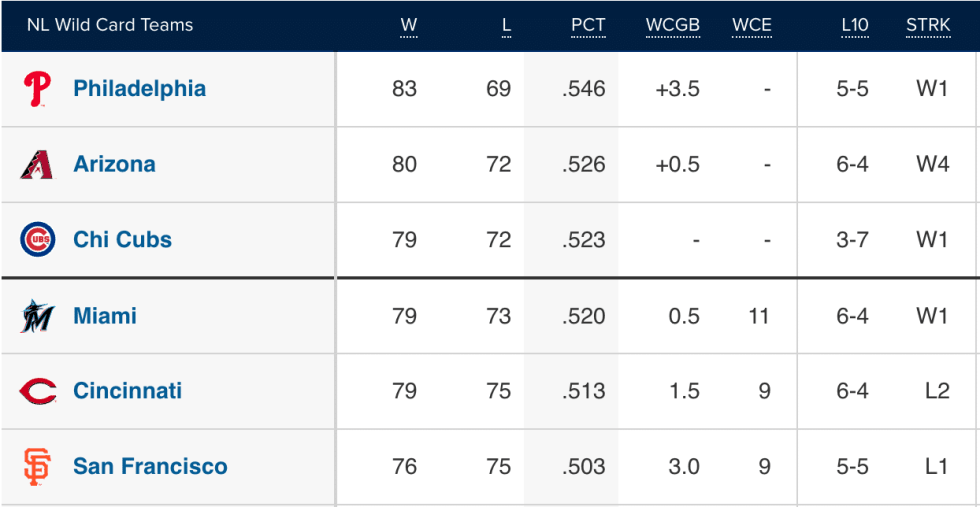The width and height of the screenshot is (980, 507).
Task: Click the San Francisco Giants logo
Action: (x=37, y=467)
